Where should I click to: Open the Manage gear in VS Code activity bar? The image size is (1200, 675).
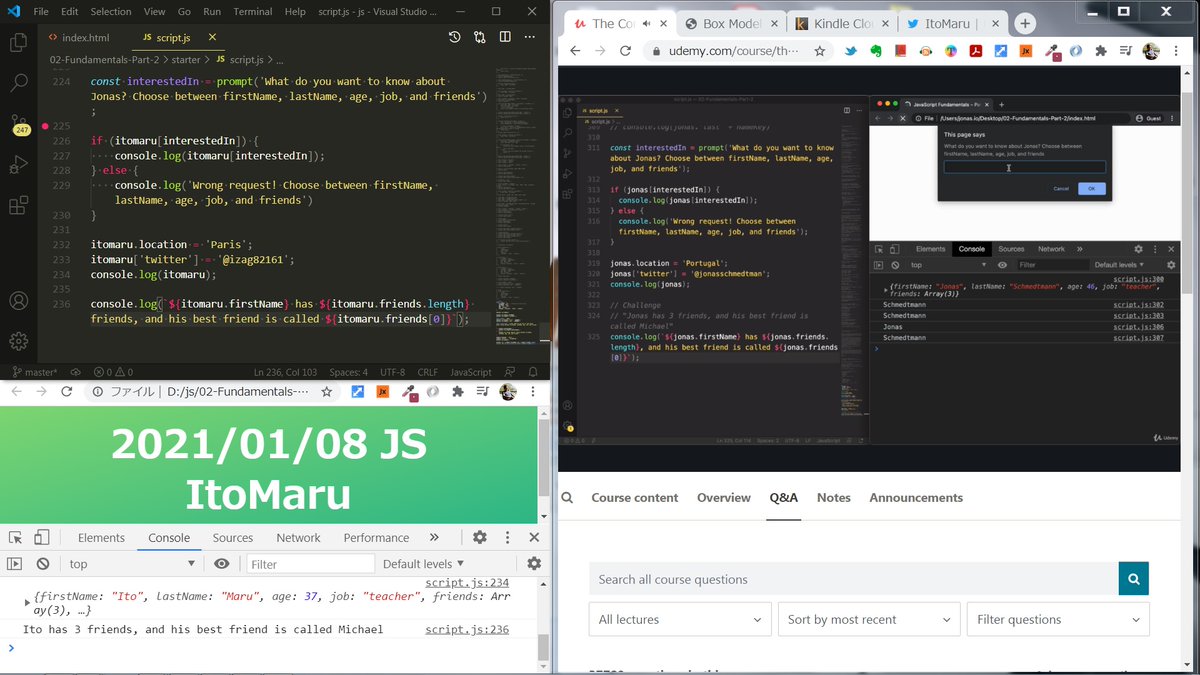pyautogui.click(x=18, y=341)
